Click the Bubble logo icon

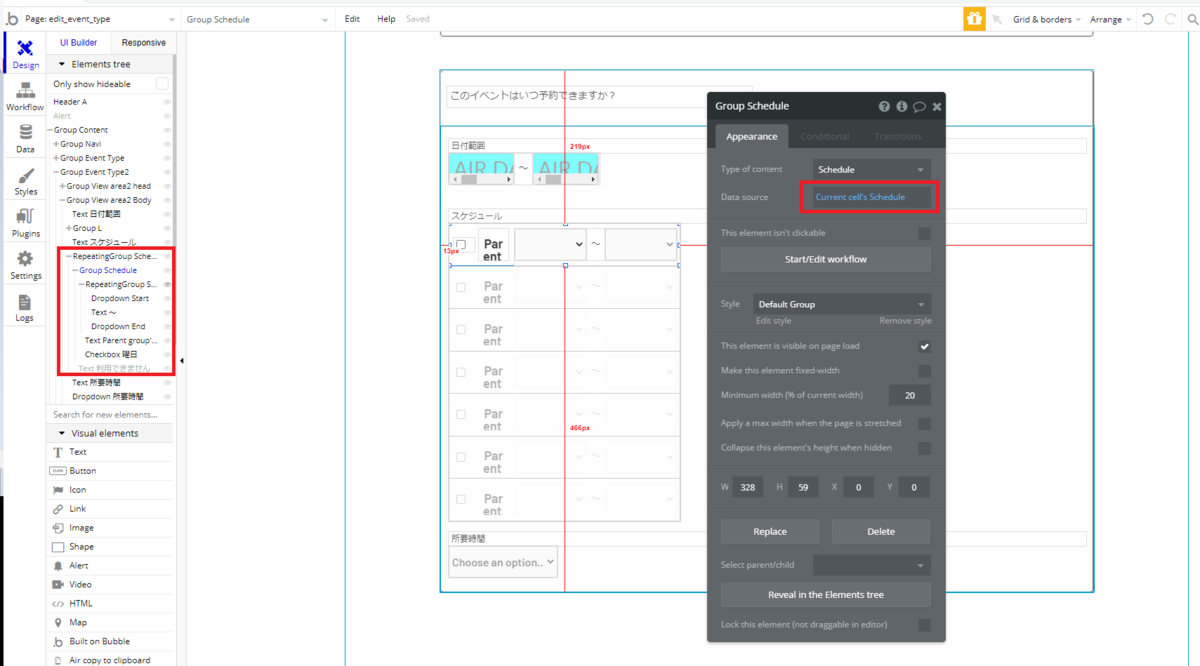[x=11, y=19]
